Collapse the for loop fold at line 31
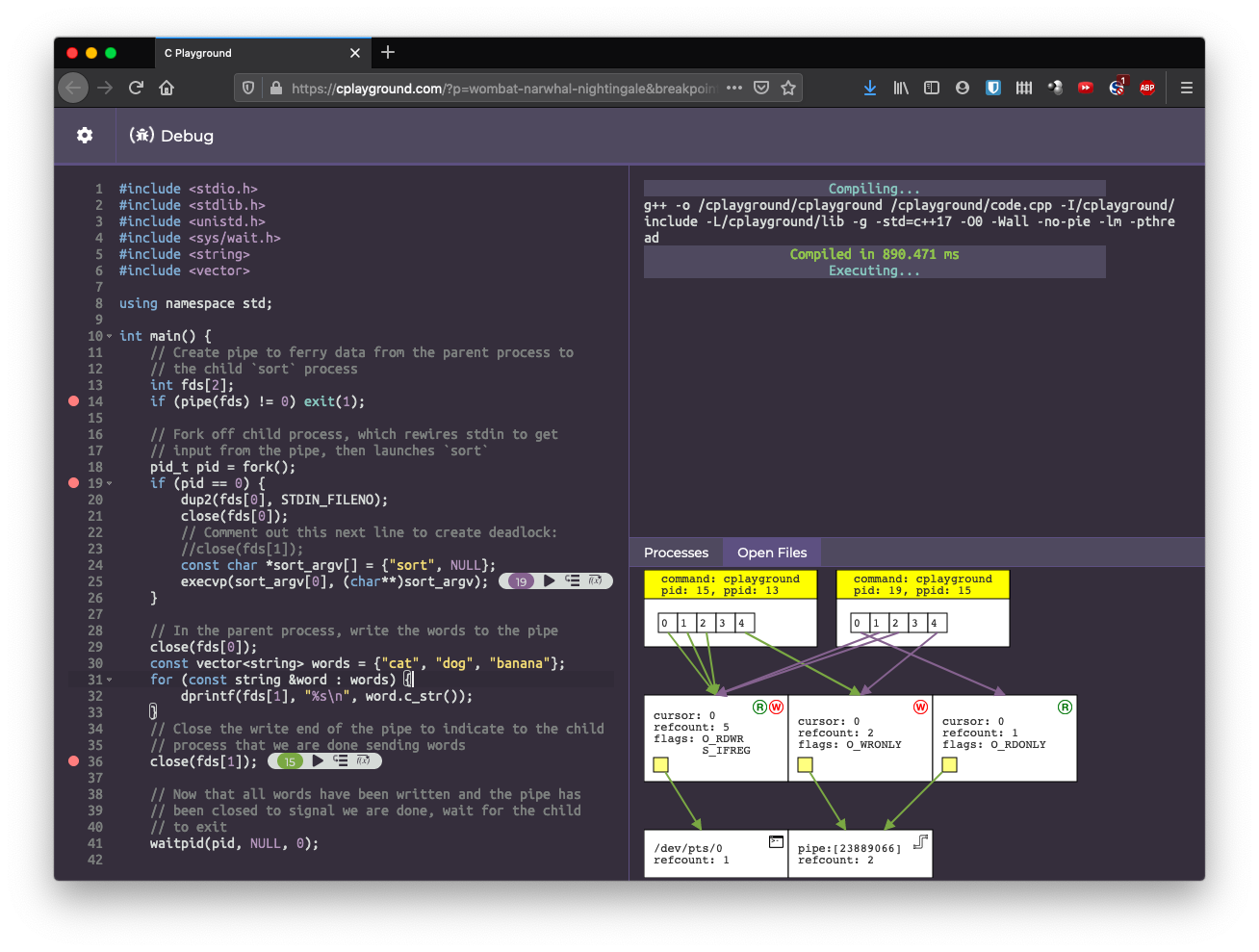Screen dimensions: 1259x952 click(108, 680)
